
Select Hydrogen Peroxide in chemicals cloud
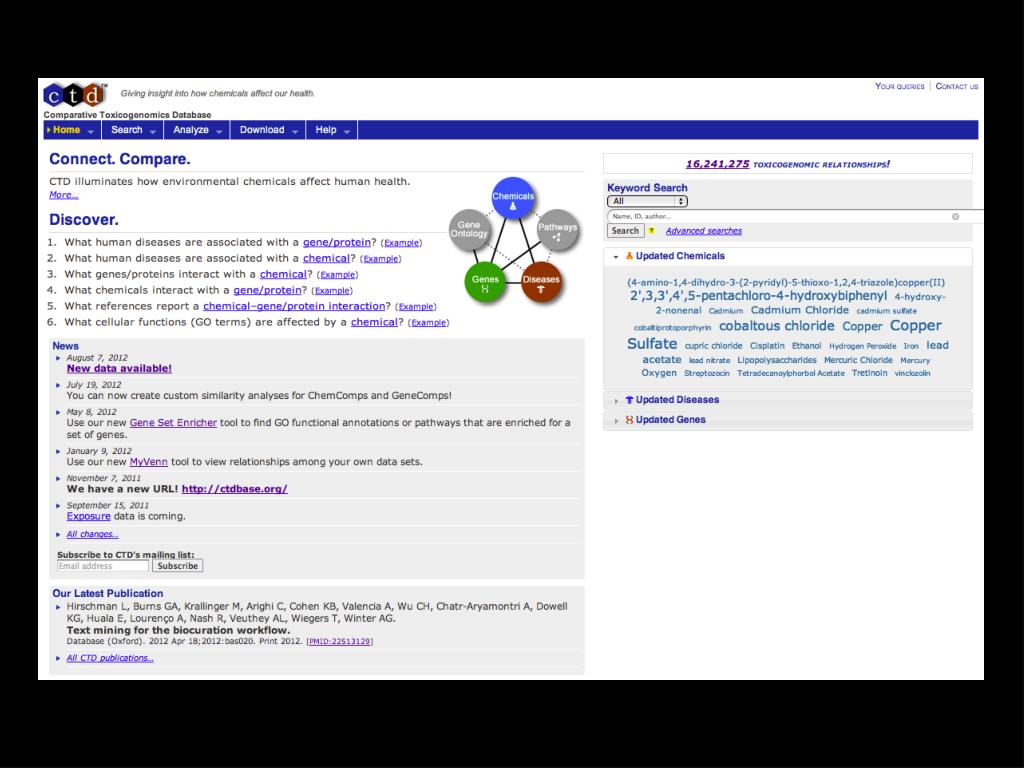pos(863,346)
